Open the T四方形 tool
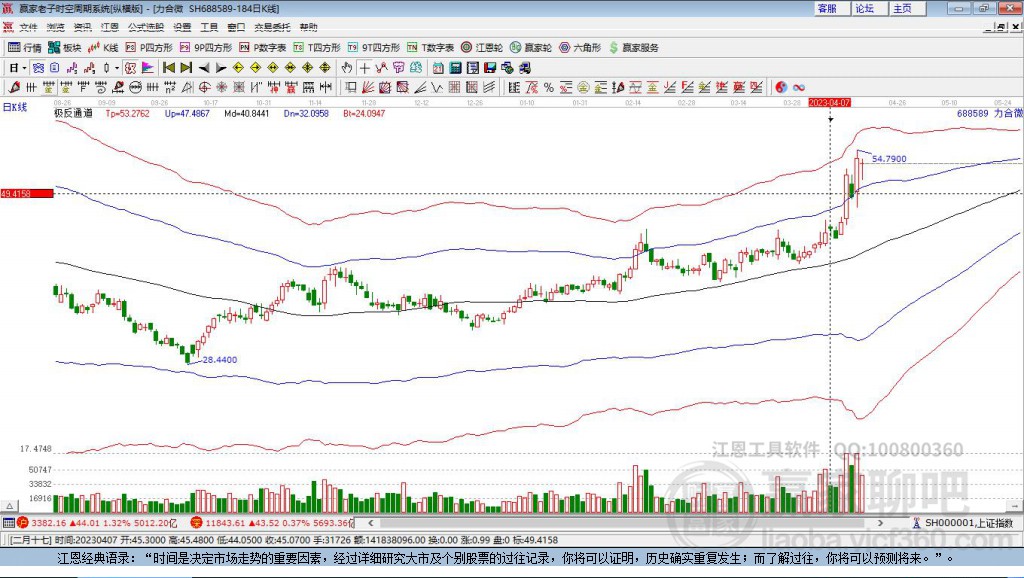Image resolution: width=1024 pixels, height=578 pixels. point(317,48)
